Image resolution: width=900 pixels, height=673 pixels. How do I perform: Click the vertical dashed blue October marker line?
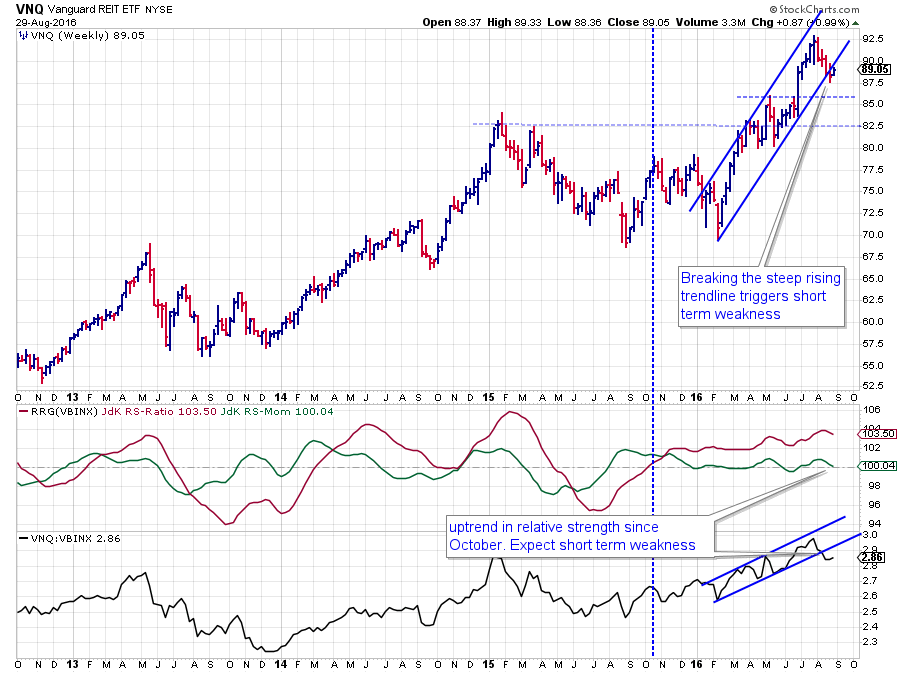click(x=653, y=344)
